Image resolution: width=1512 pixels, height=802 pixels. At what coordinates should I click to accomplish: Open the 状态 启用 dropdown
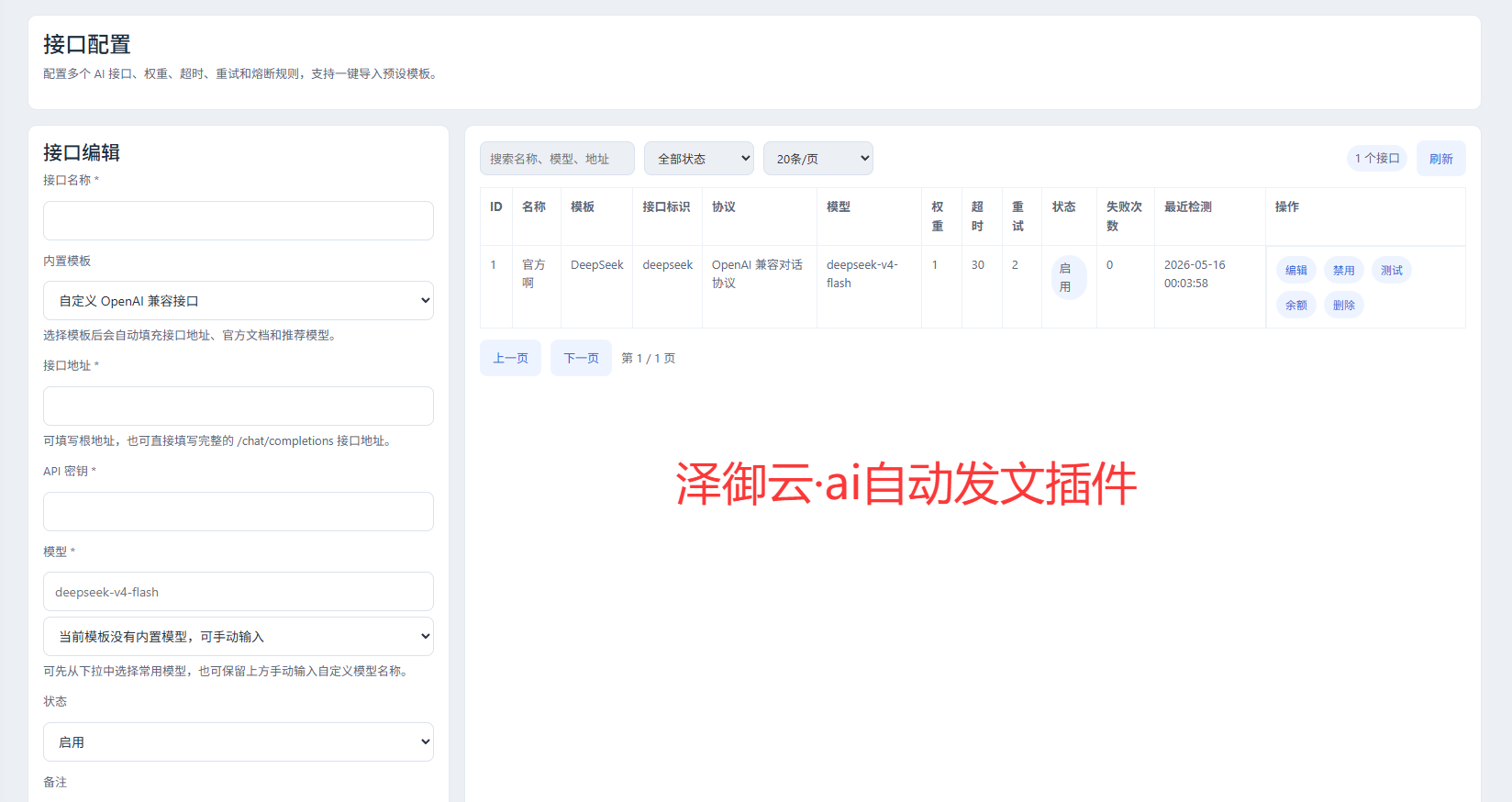[x=239, y=741]
